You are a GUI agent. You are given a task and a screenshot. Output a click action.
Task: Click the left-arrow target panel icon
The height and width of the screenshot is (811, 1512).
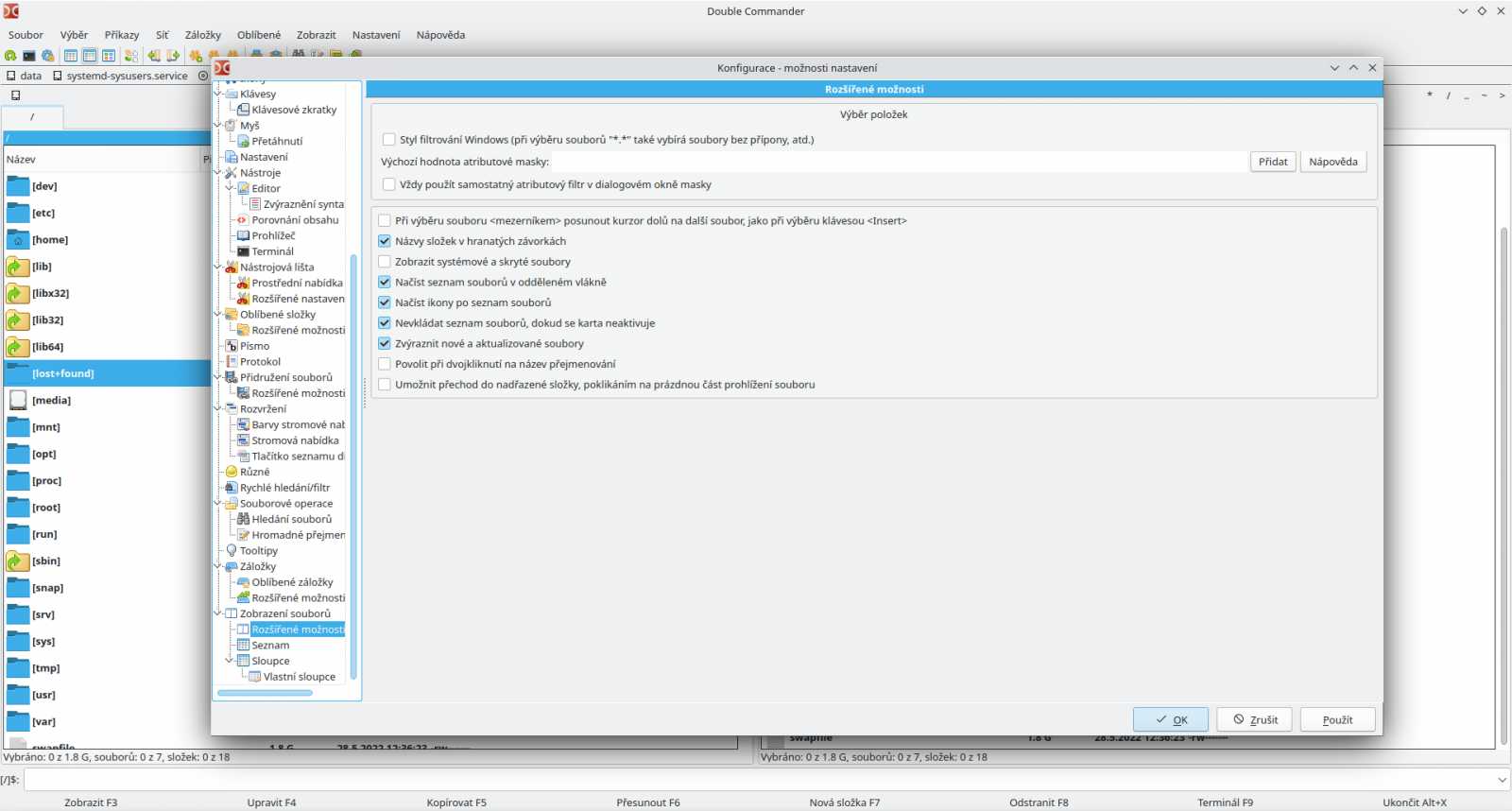(154, 56)
